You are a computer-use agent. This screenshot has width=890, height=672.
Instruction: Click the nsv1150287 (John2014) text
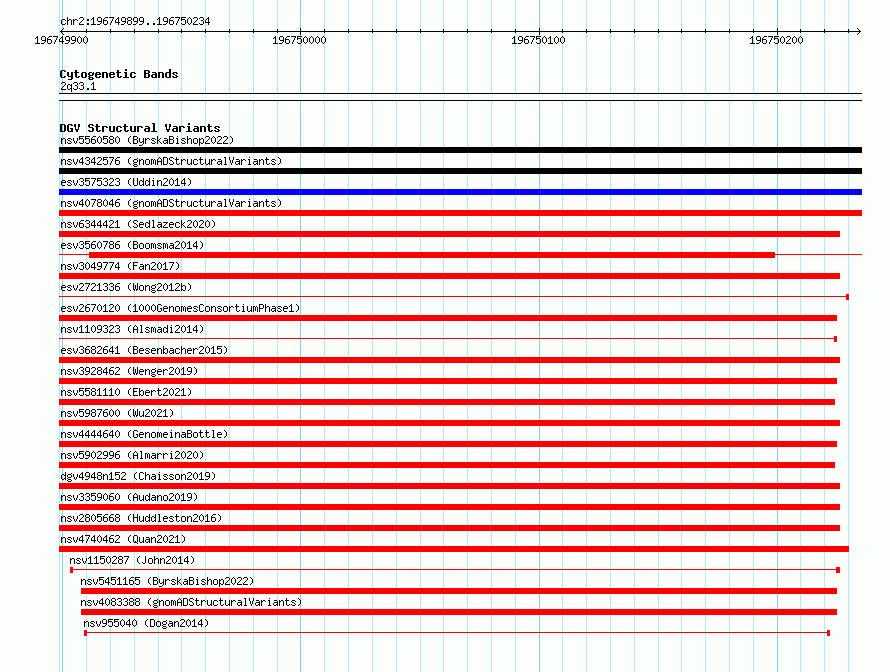(132, 560)
